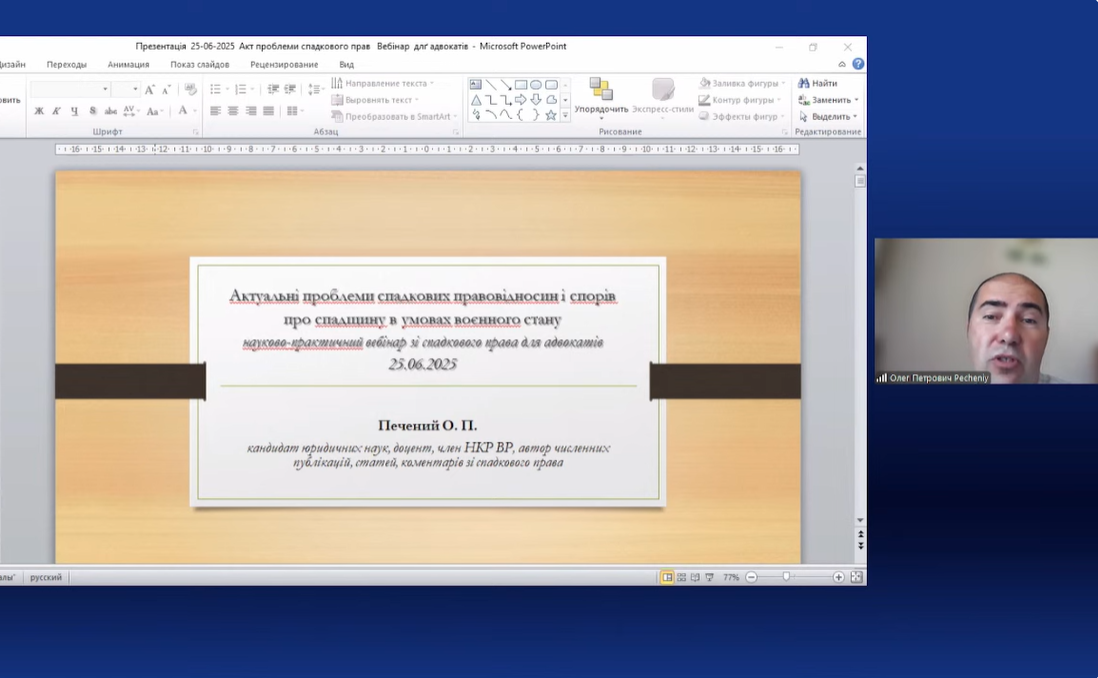Switch to slide sorter view in status bar

[682, 577]
